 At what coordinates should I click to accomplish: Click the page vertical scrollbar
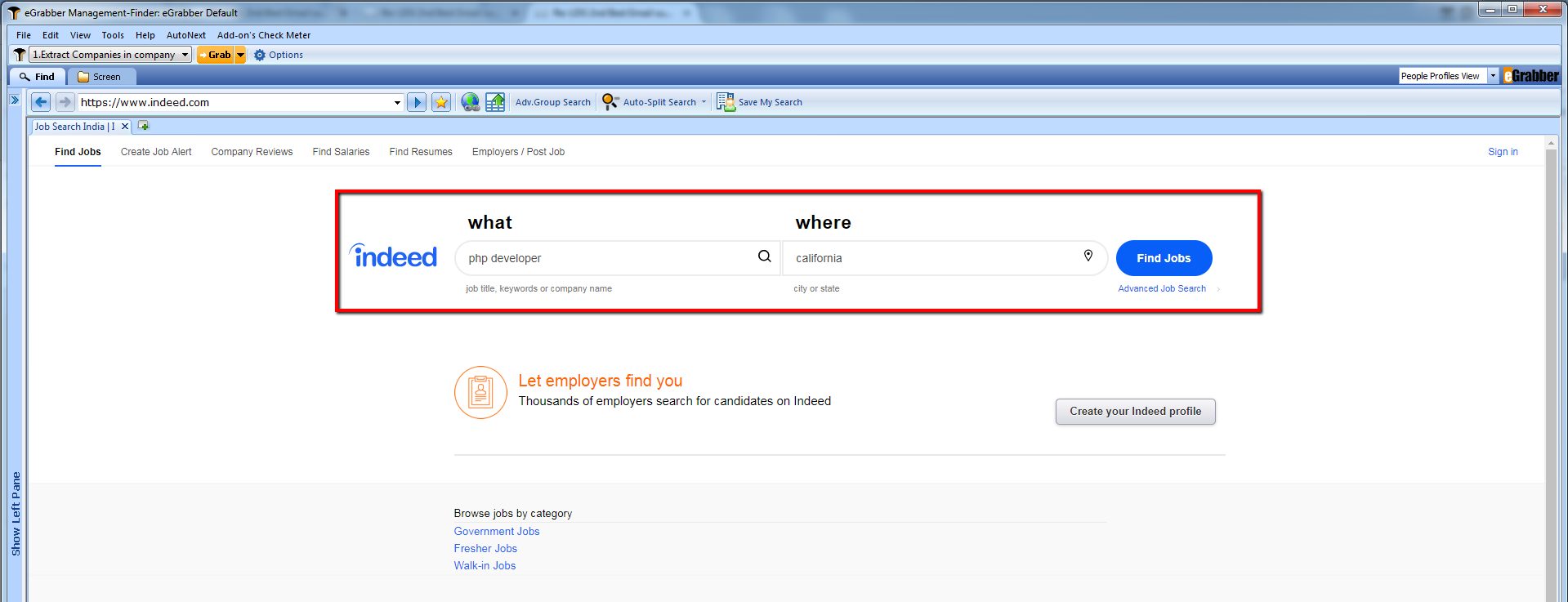coord(1551,376)
